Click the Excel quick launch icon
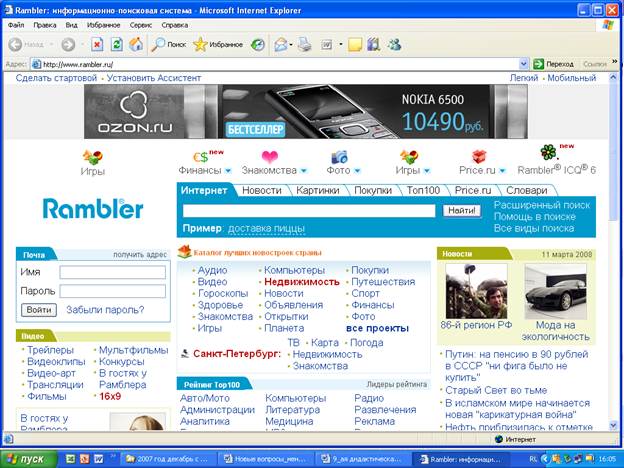Screen dimensions: 624x468 pyautogui.click(x=70, y=459)
